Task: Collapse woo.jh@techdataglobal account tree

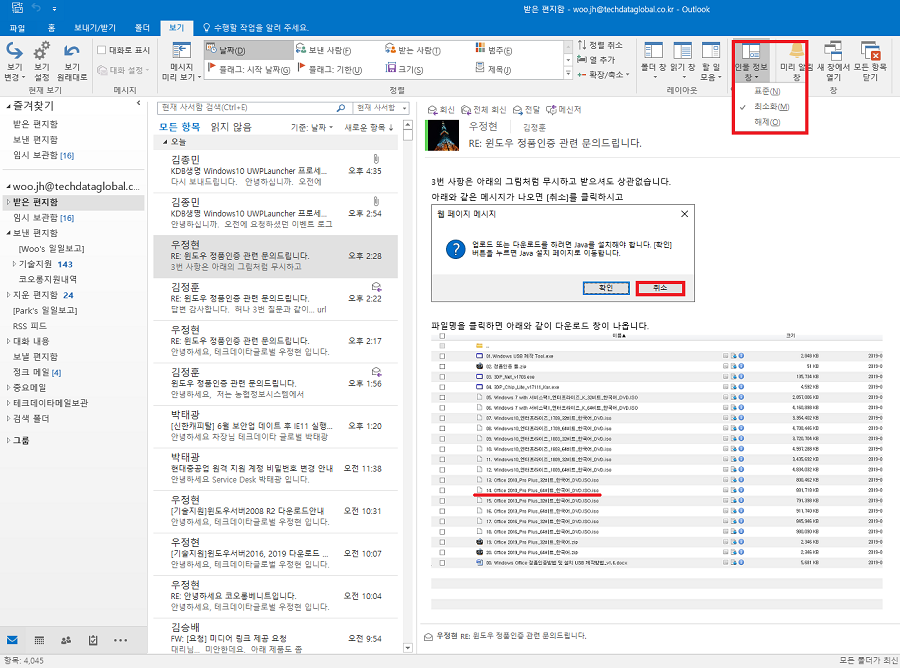Action: pyautogui.click(x=9, y=187)
